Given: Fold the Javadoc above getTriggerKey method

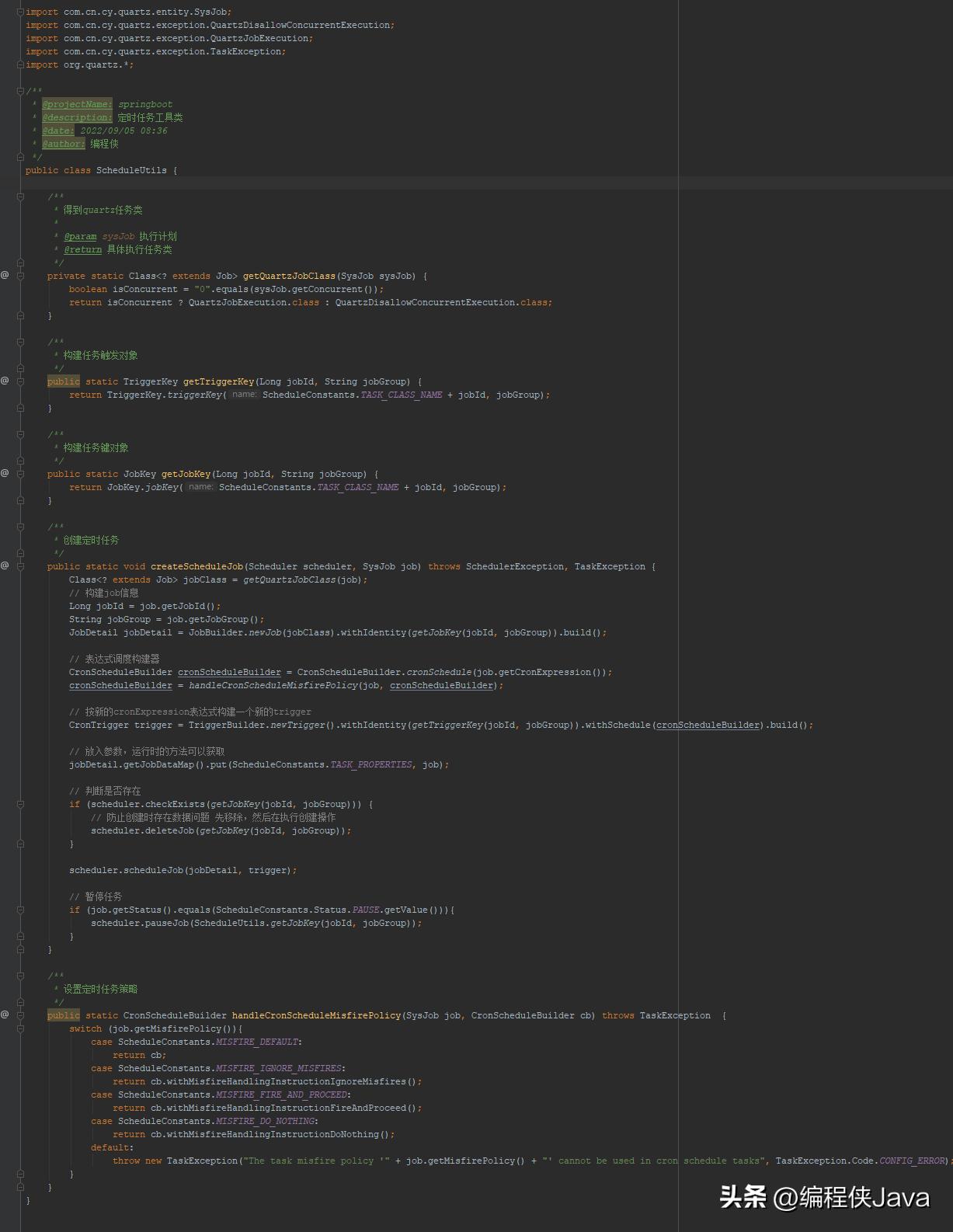Looking at the screenshot, I should click(21, 342).
